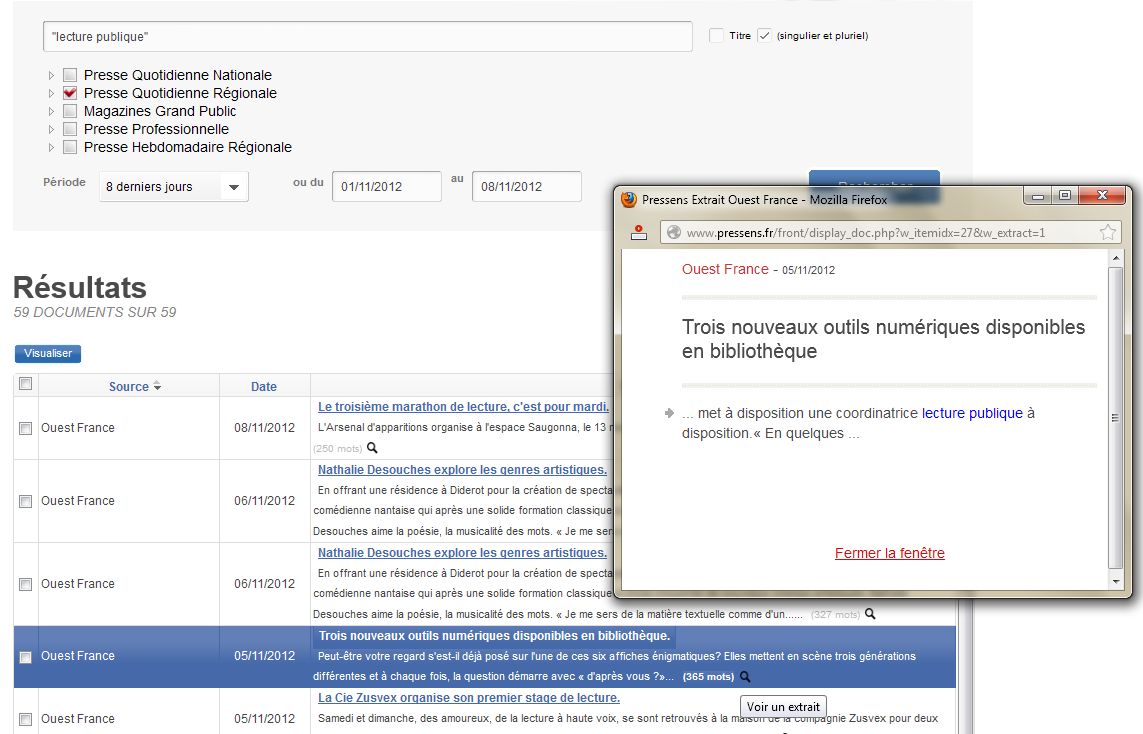Click end date field 08/11/2012
Viewport: 1143px width, 734px height.
coord(526,187)
